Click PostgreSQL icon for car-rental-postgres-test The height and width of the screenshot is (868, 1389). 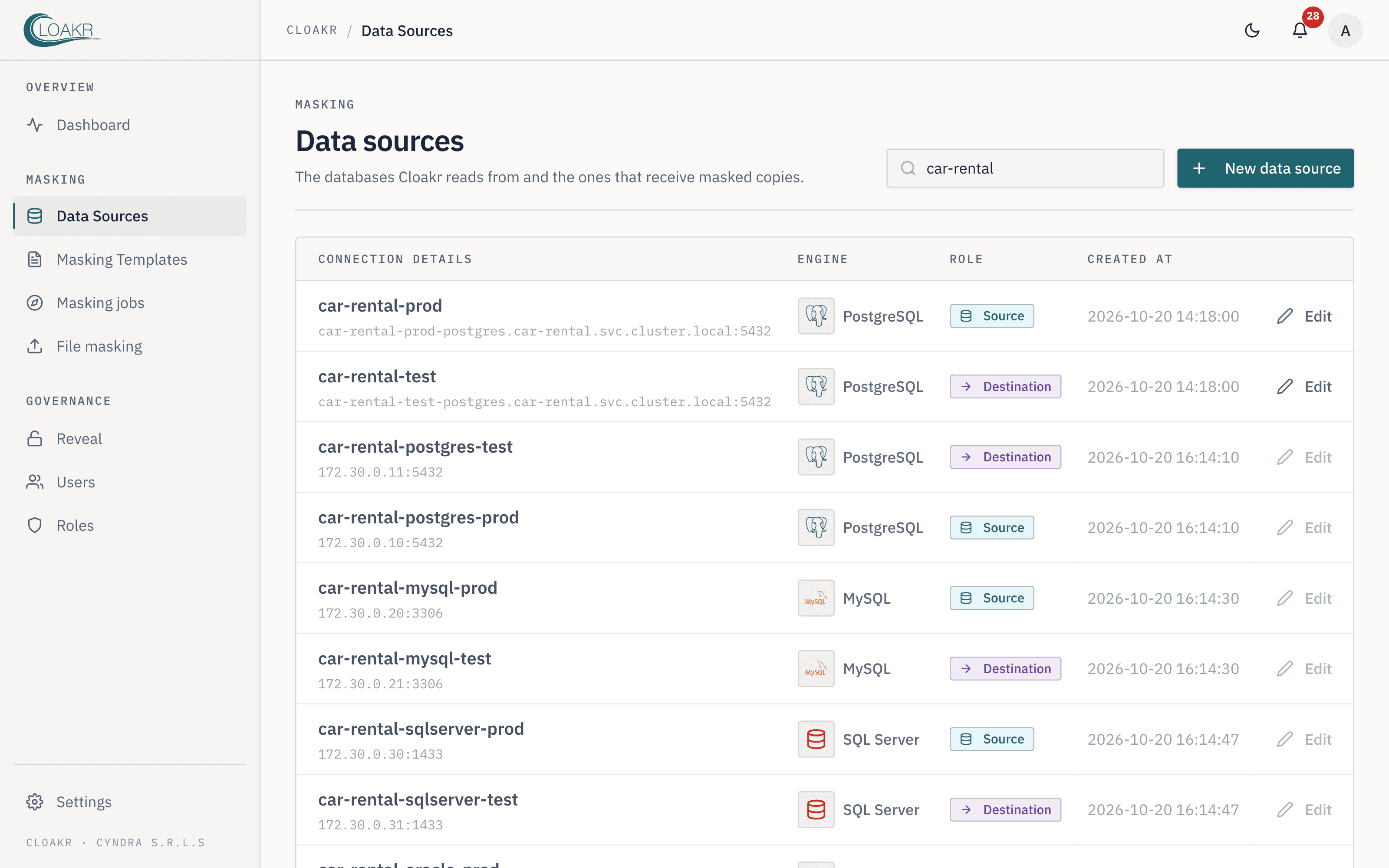816,457
